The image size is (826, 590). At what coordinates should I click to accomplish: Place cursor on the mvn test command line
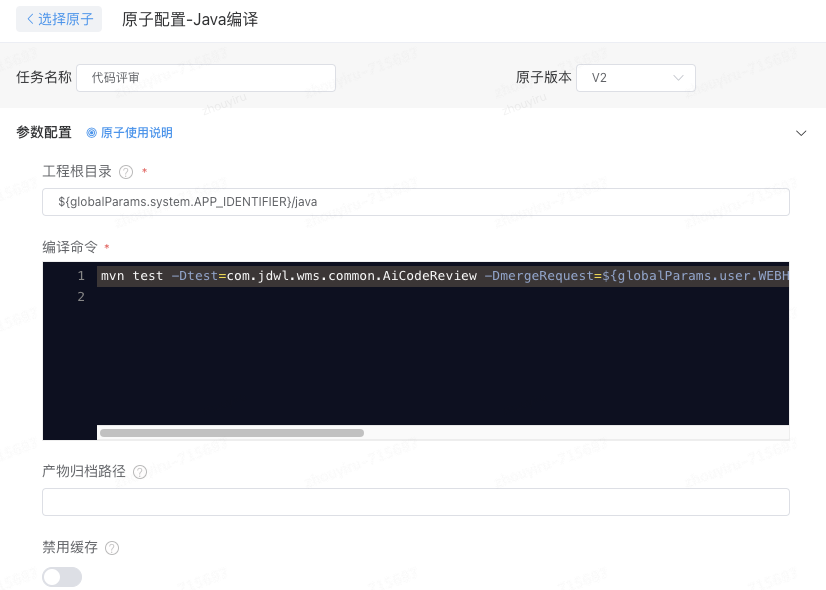tap(300, 275)
